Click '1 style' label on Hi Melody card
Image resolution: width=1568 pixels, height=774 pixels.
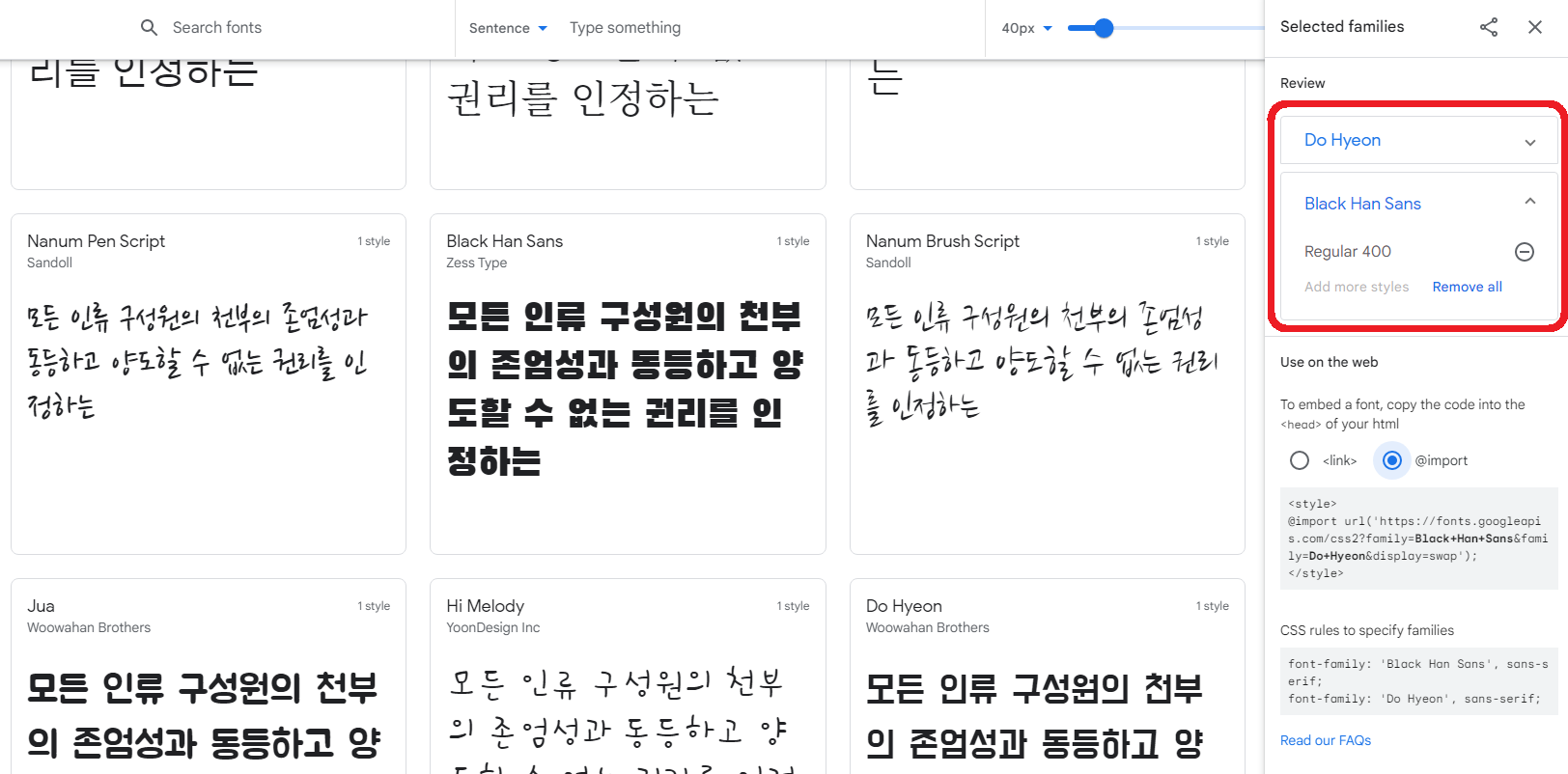(793, 606)
